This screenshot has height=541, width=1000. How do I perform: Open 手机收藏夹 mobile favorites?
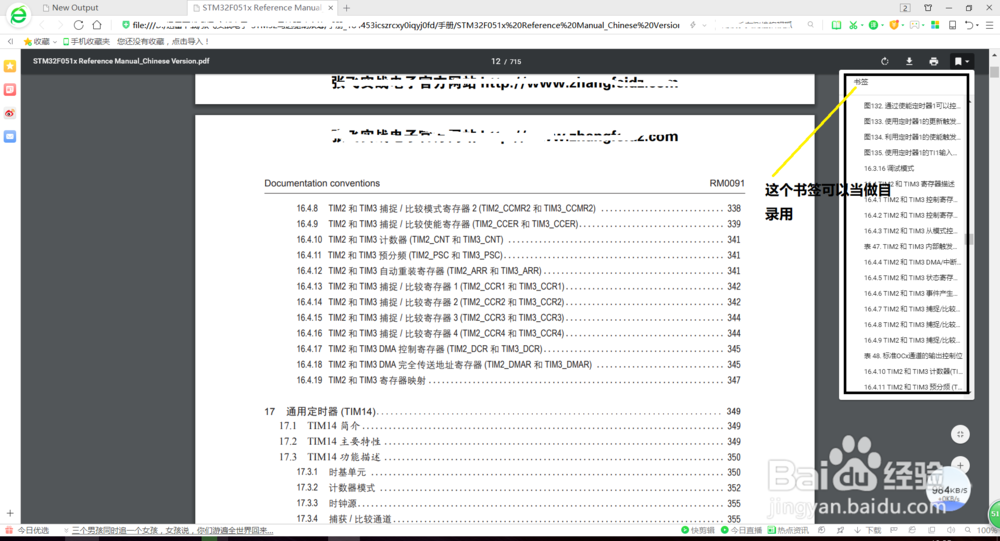86,41
